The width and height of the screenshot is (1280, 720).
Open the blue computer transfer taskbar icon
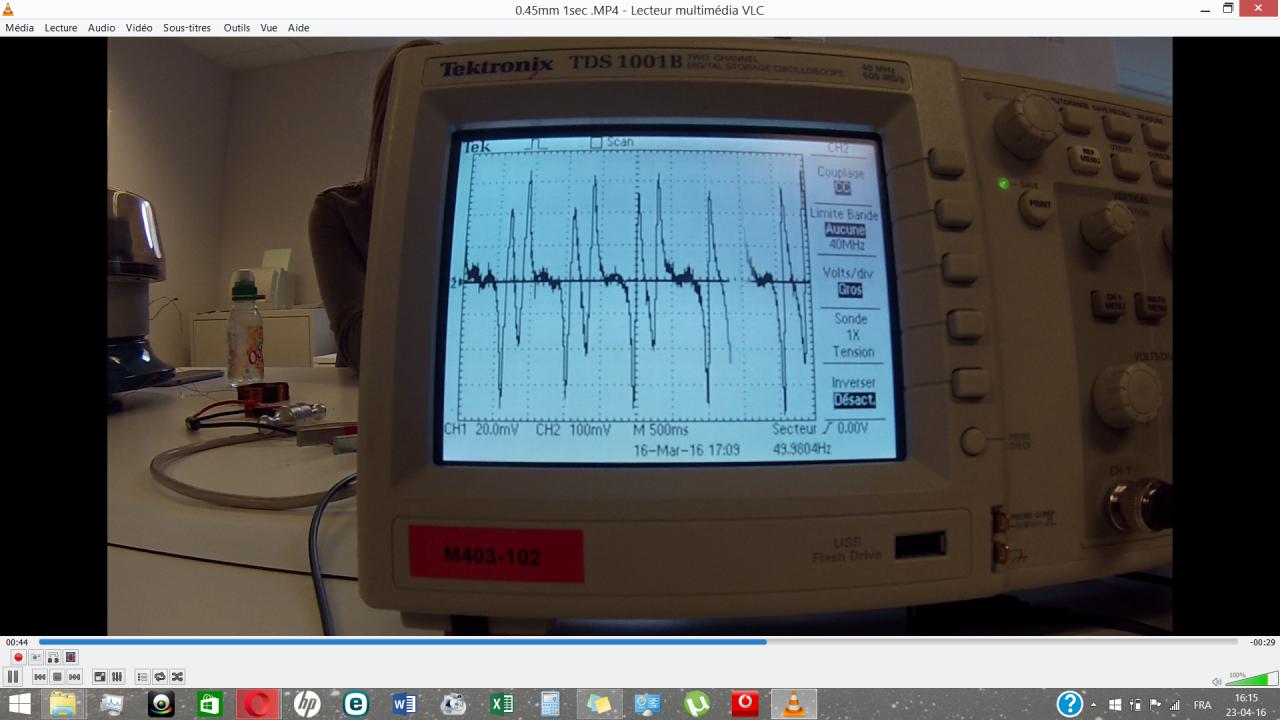click(648, 704)
